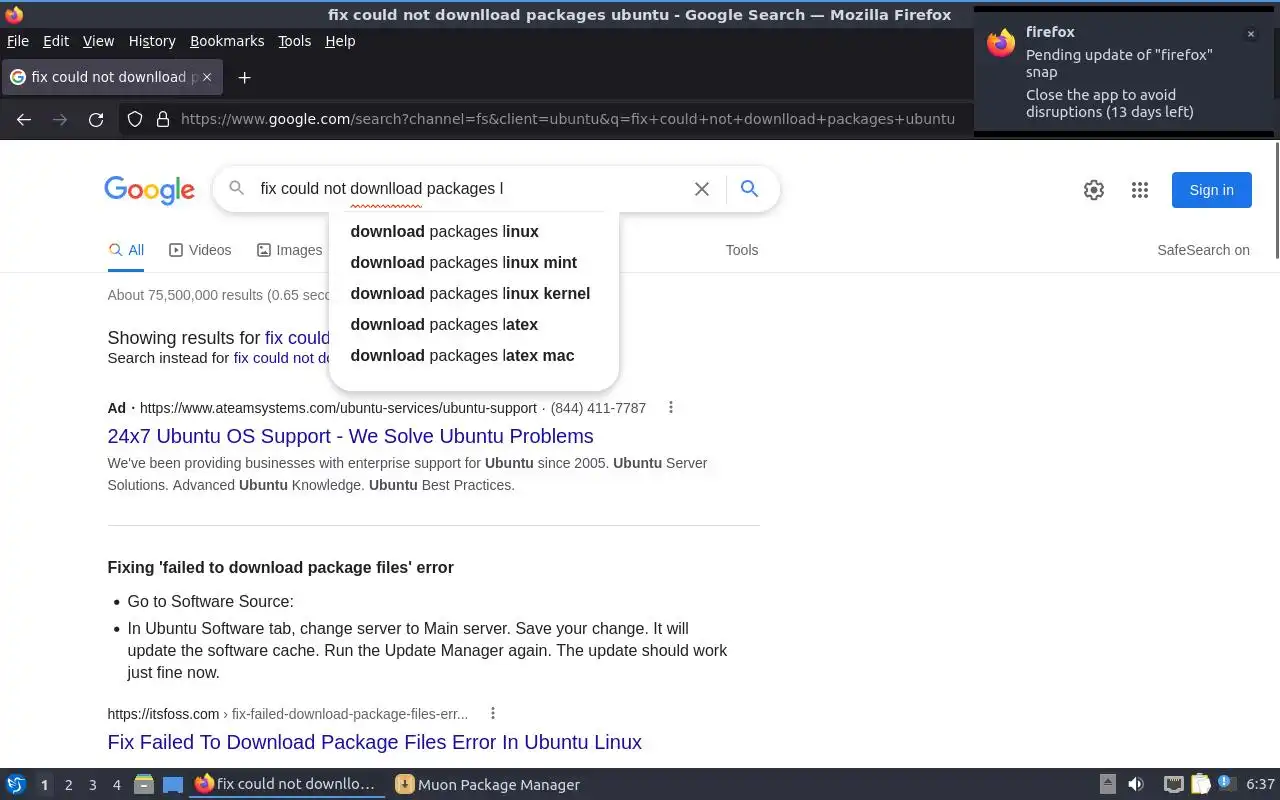Select the All results tab
This screenshot has width=1280, height=800.
(x=126, y=250)
